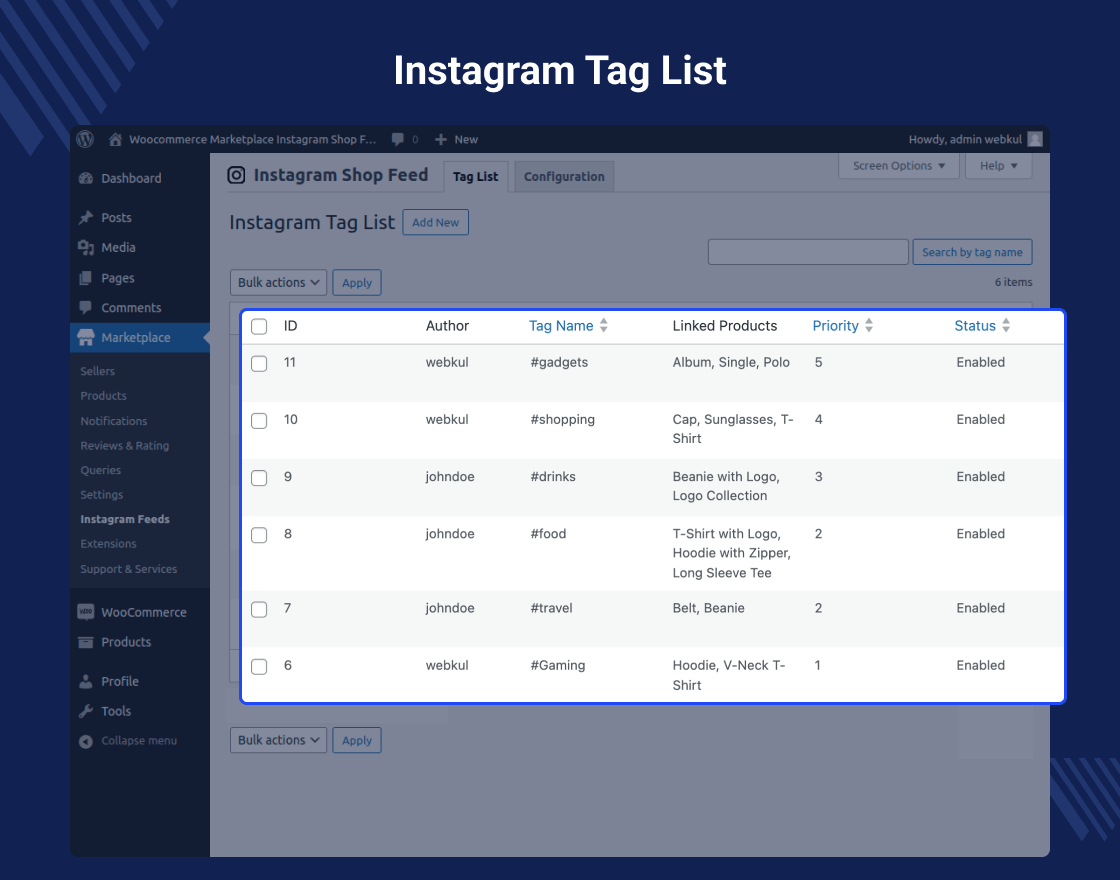Sort using Status arrows icon
The height and width of the screenshot is (880, 1120).
click(1006, 326)
